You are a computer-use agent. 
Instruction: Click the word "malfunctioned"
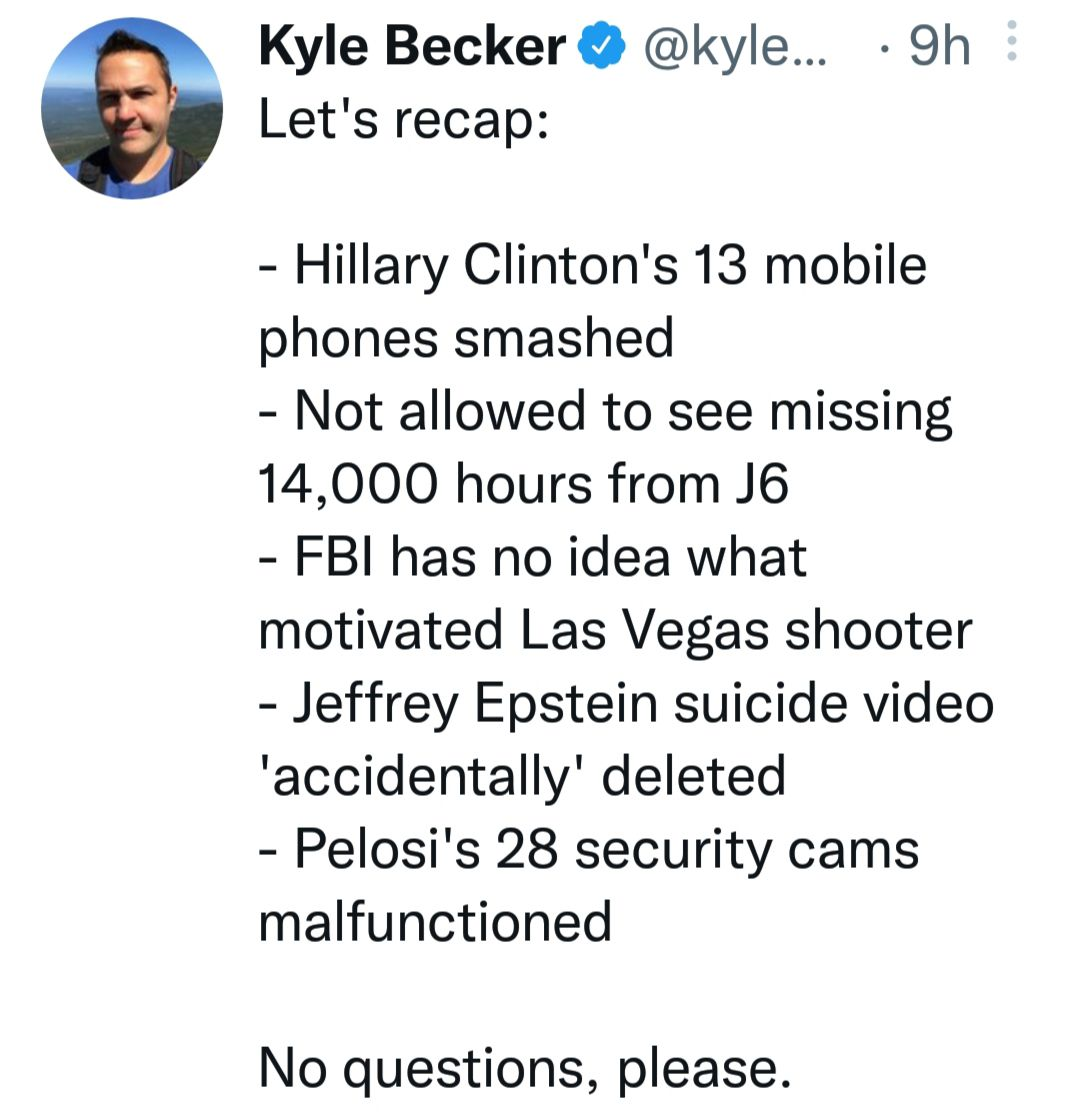(x=435, y=921)
